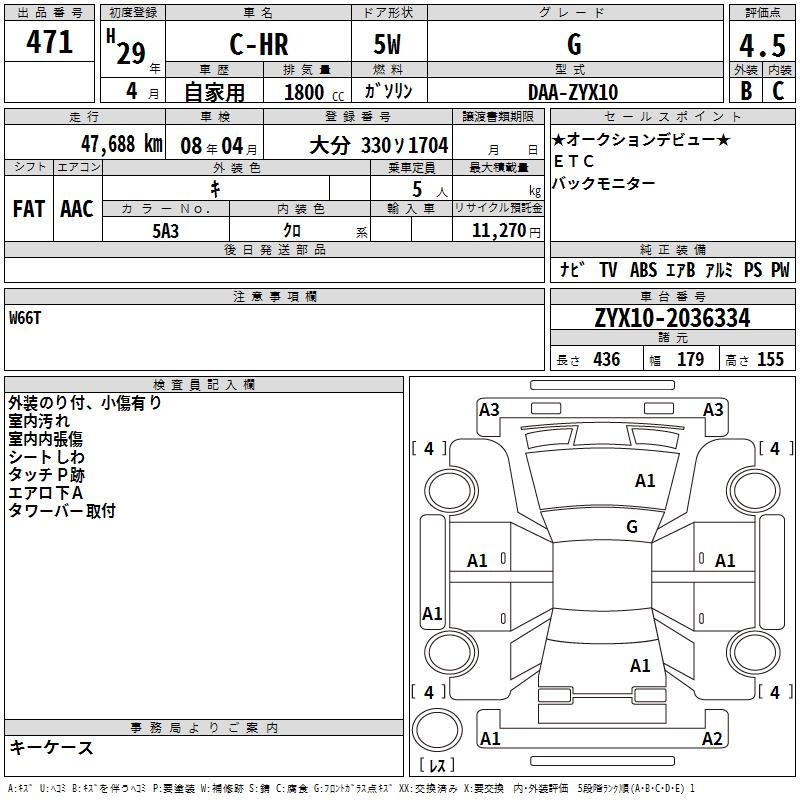
Task: Click the ★オークションデビュー★ sales point
Action: click(x=641, y=139)
